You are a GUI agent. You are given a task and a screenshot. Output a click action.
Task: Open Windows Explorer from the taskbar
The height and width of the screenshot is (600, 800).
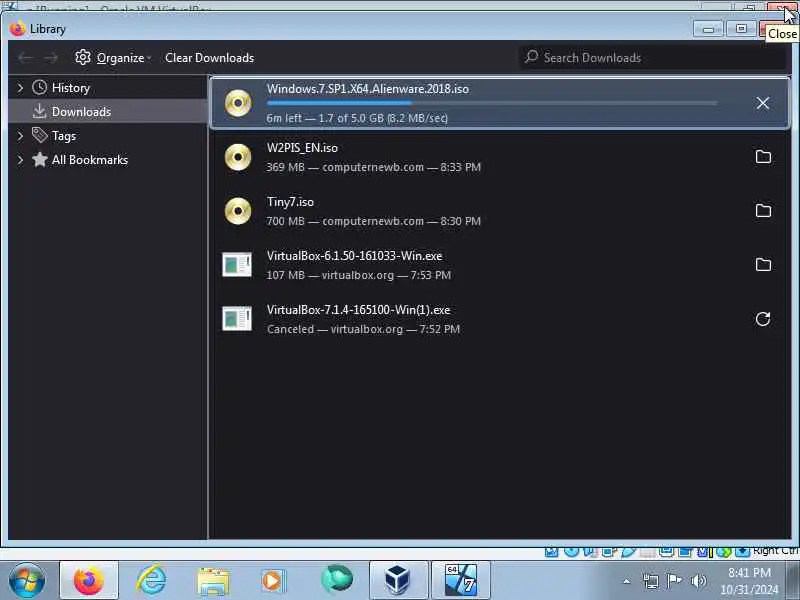[x=213, y=580]
